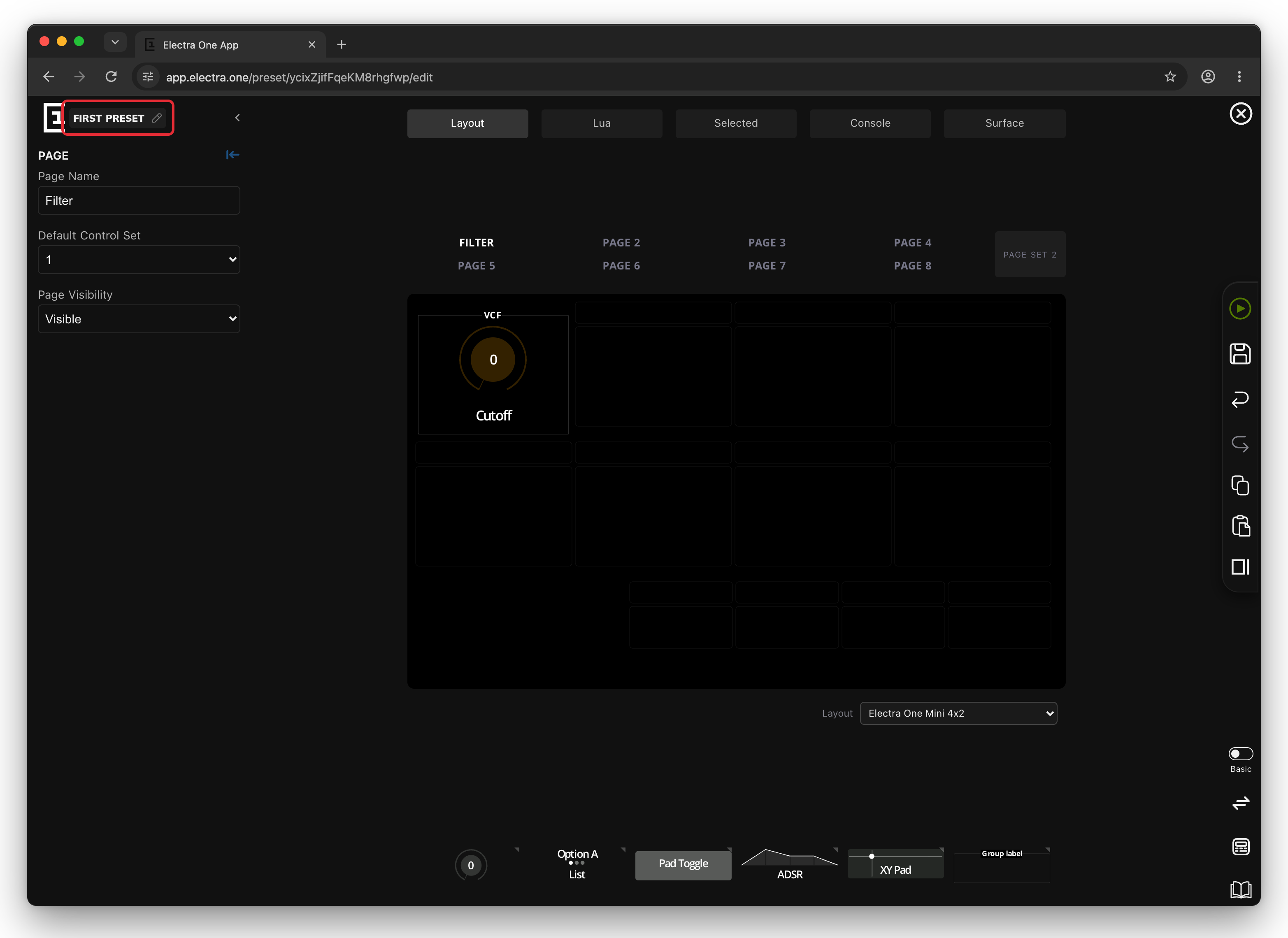Expand the Pad Toggle variants corner arrow

coord(729,850)
